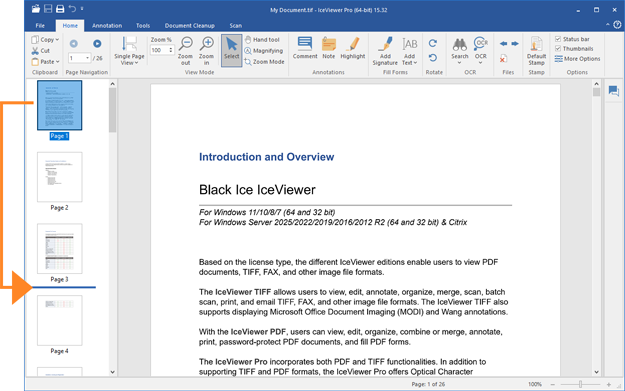Go to previous page arrow
Image resolution: width=625 pixels, height=391 pixels.
pos(74,43)
